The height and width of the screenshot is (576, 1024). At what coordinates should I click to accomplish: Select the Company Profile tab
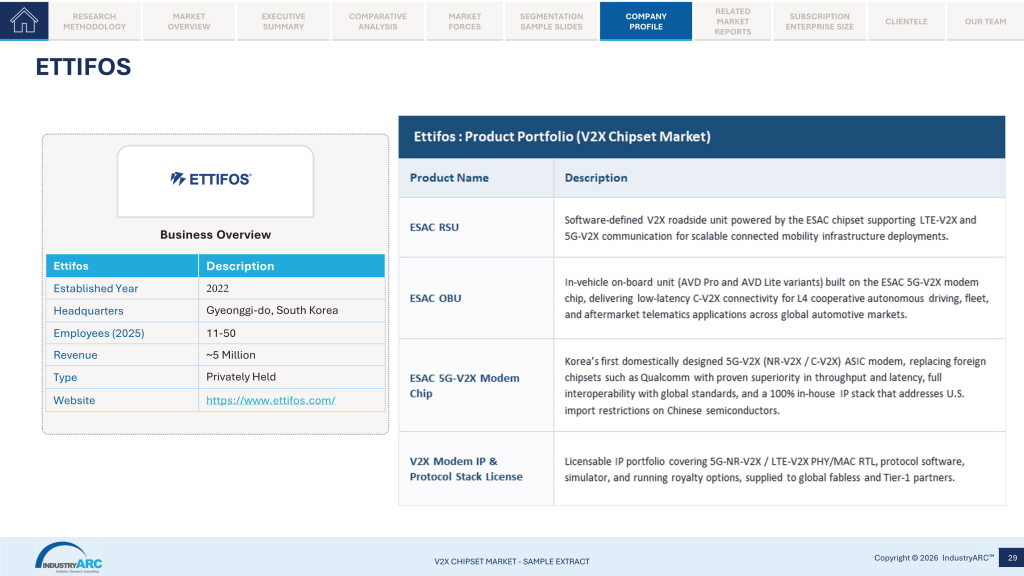click(x=646, y=21)
